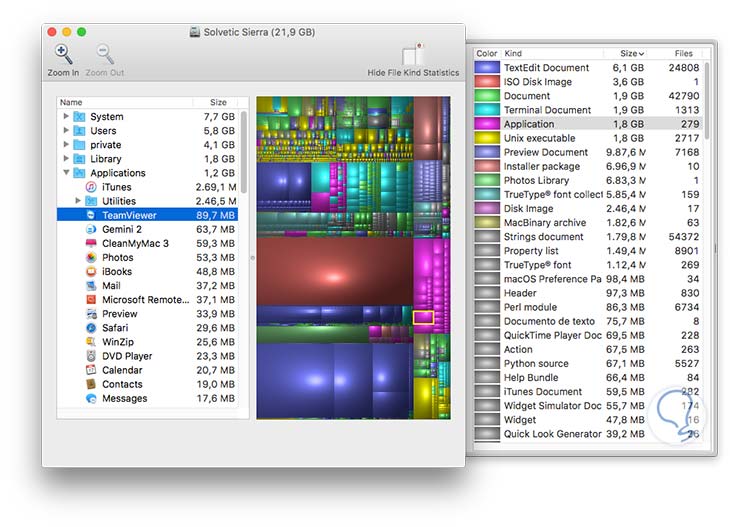Image resolution: width=730 pixels, height=527 pixels.
Task: Select the Safari app icon row
Action: click(x=91, y=328)
